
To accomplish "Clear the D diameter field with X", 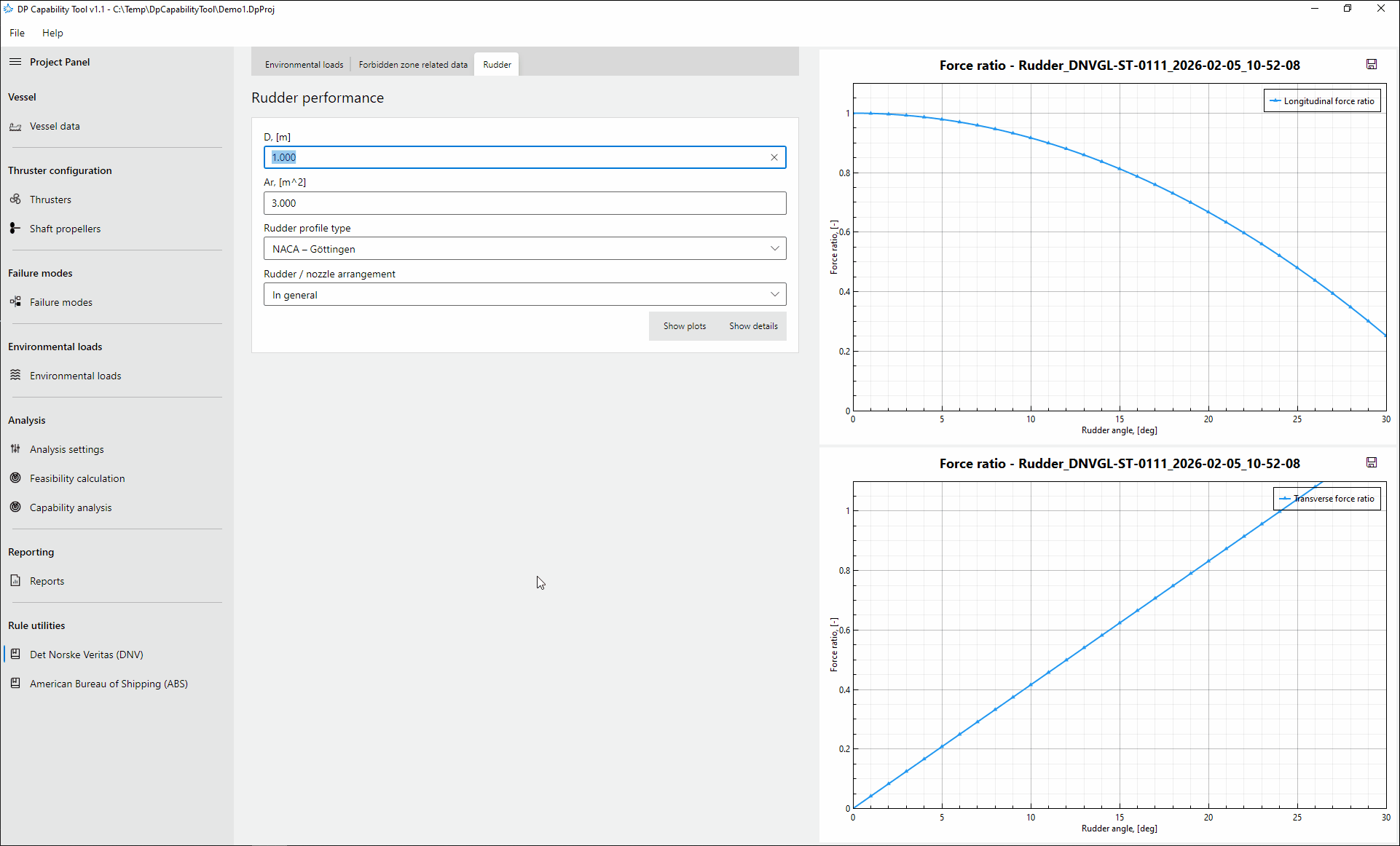I will 774,157.
